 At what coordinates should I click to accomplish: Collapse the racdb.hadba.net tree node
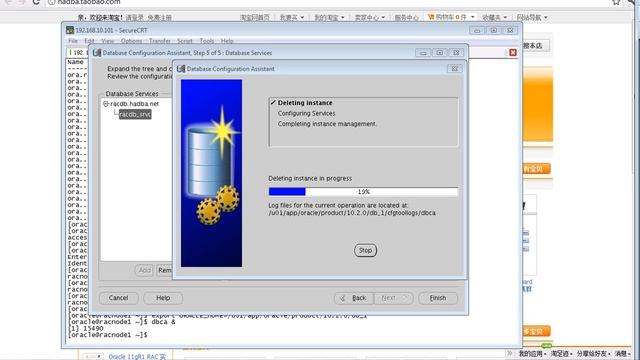tap(106, 104)
